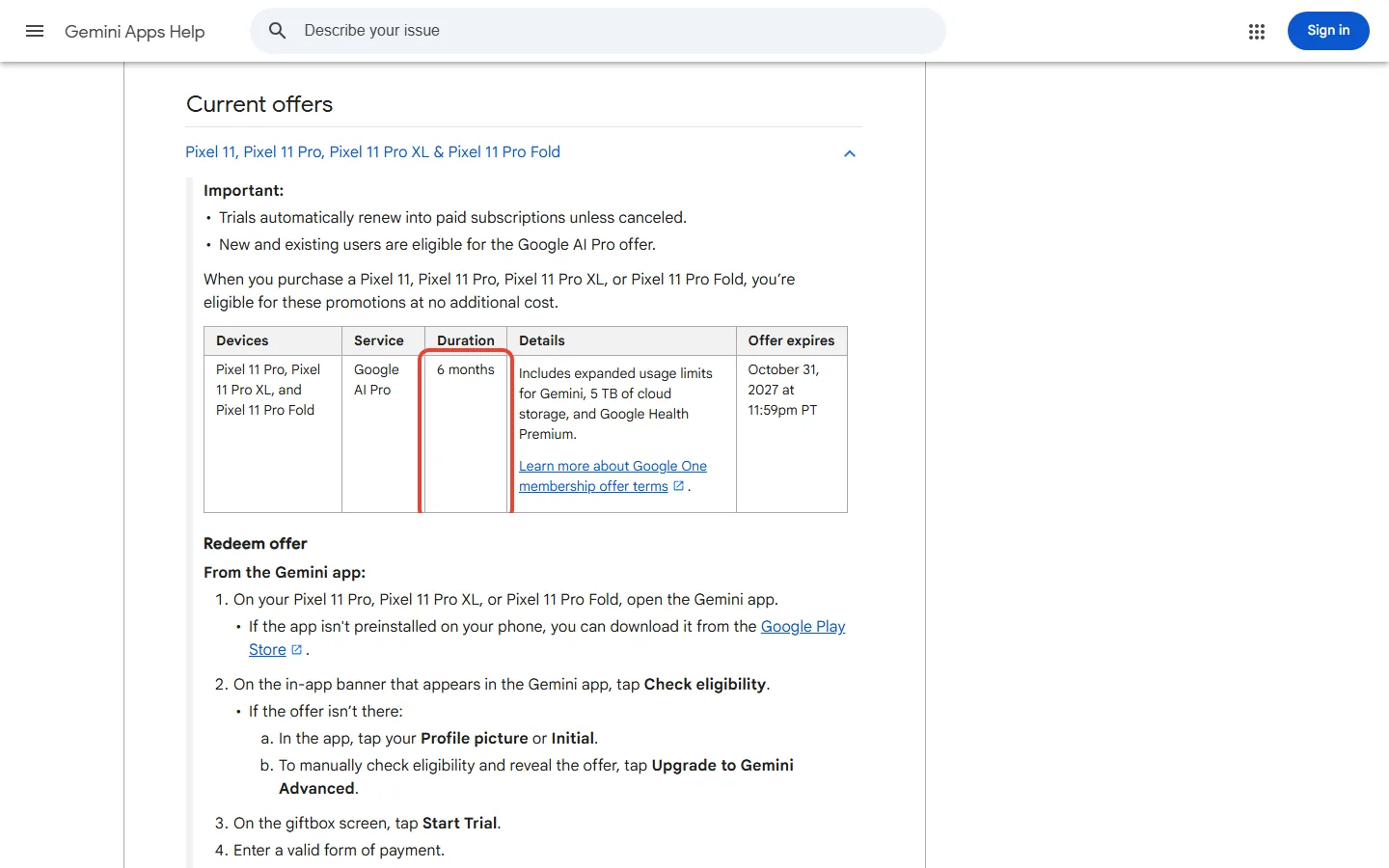Click the new and existing users bullet
This screenshot has width=1389, height=868.
coord(437,245)
